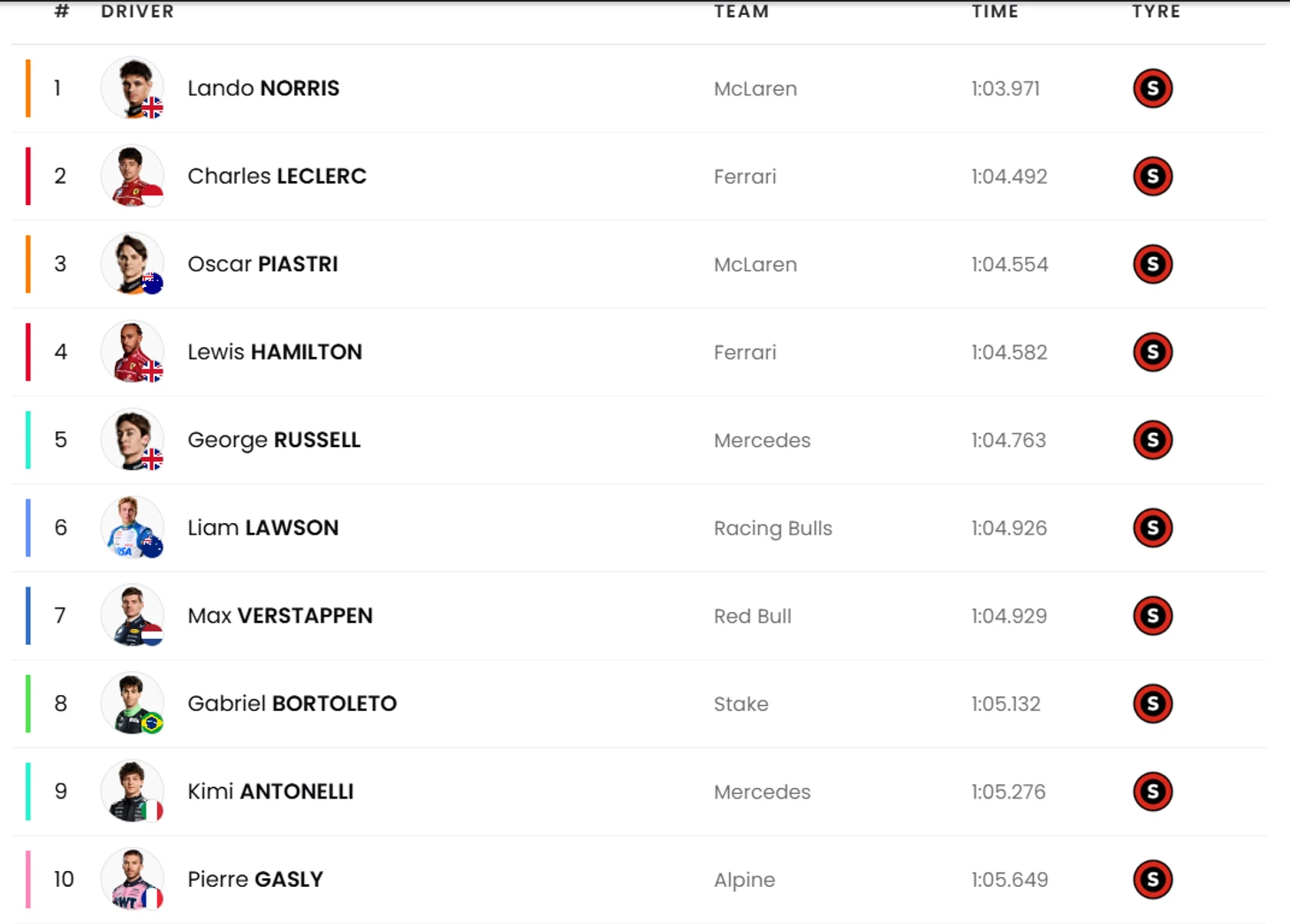Sort by the TIME column header
Image resolution: width=1290 pixels, height=924 pixels.
(995, 11)
